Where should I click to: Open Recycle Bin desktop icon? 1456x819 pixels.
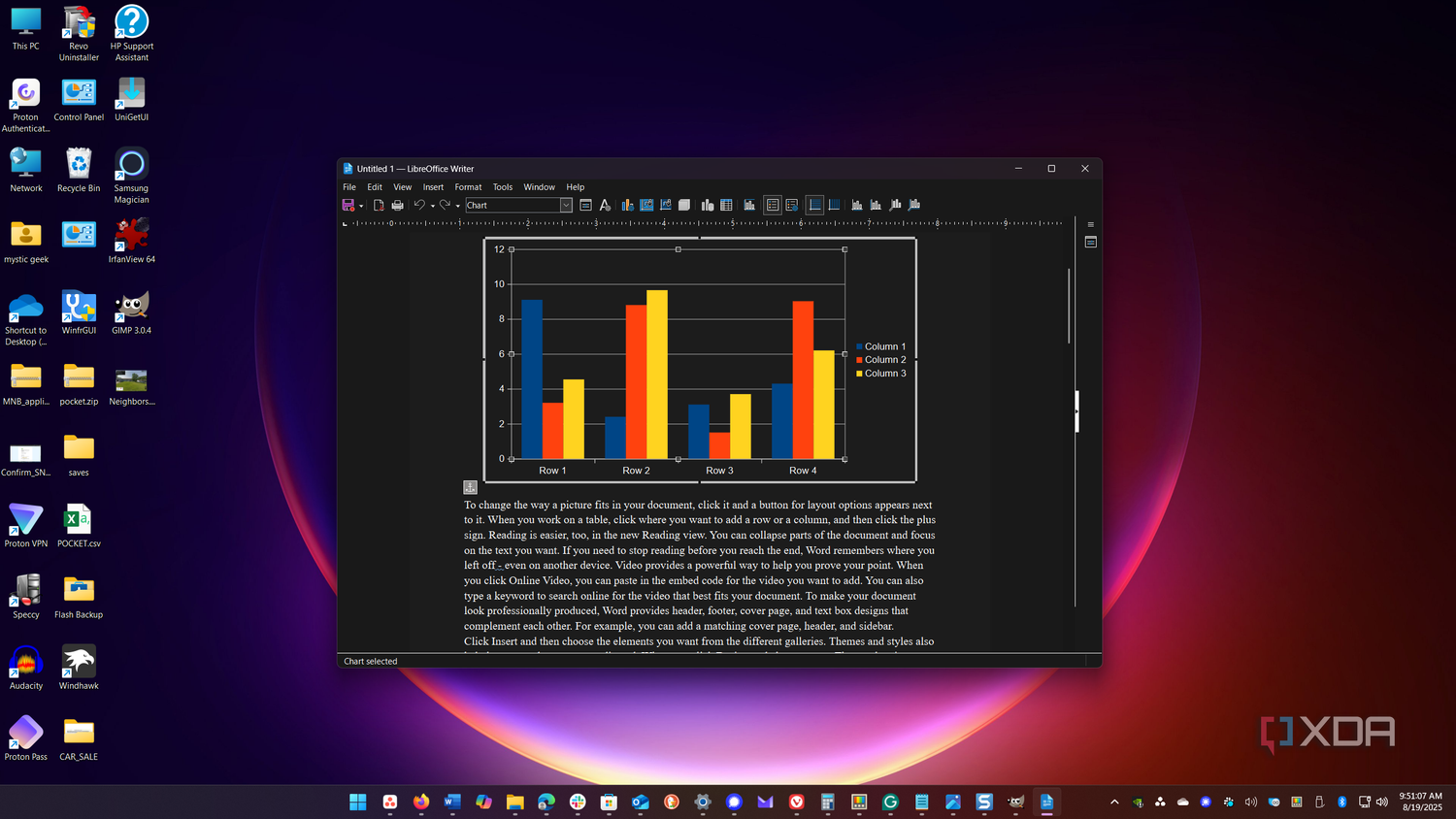tap(79, 170)
